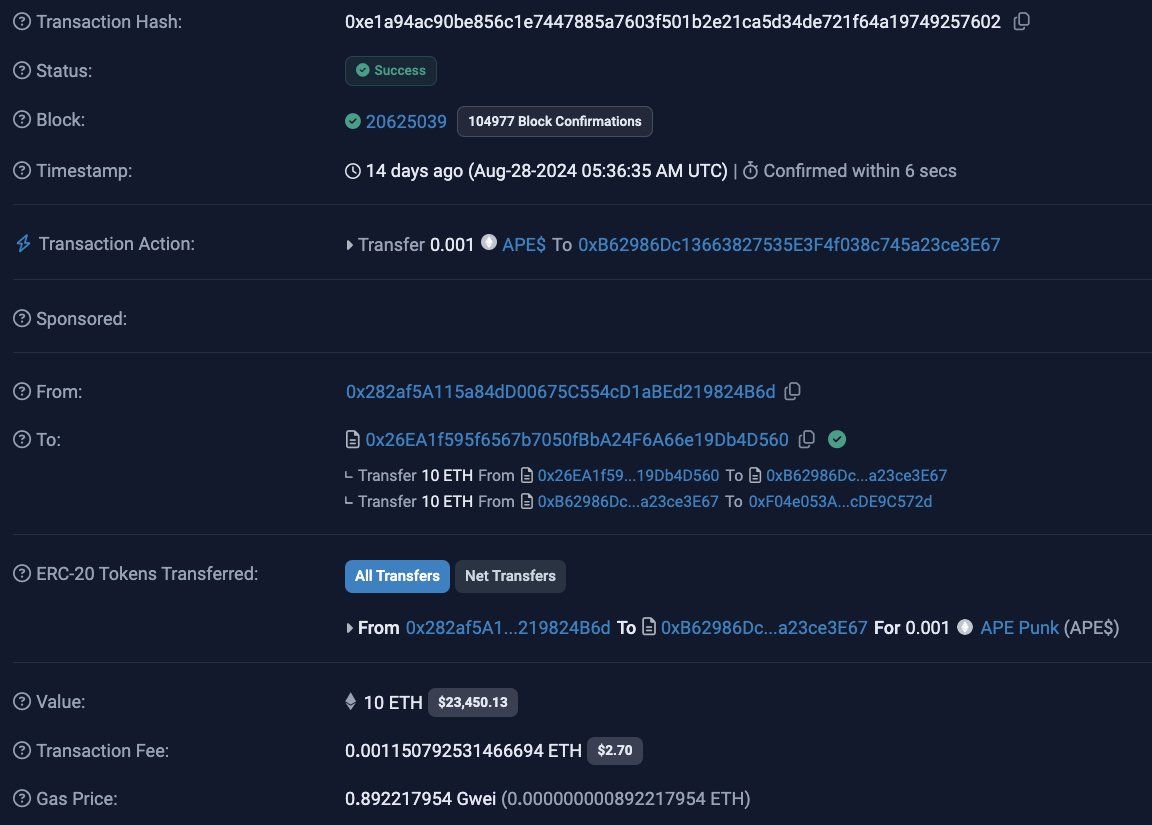Click the verified checkmark beside the To address
The width and height of the screenshot is (1152, 825).
tap(837, 439)
